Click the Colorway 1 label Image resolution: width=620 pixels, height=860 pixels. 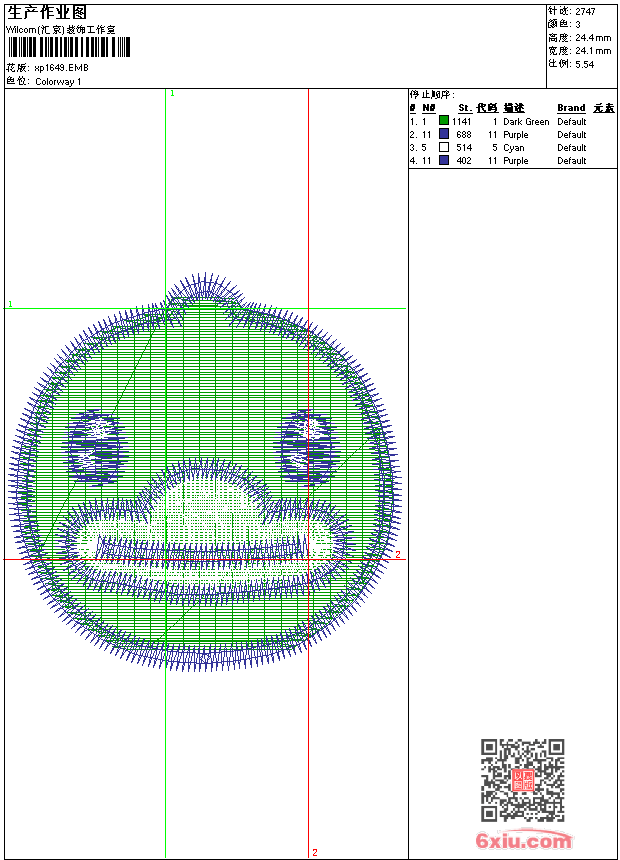point(58,82)
